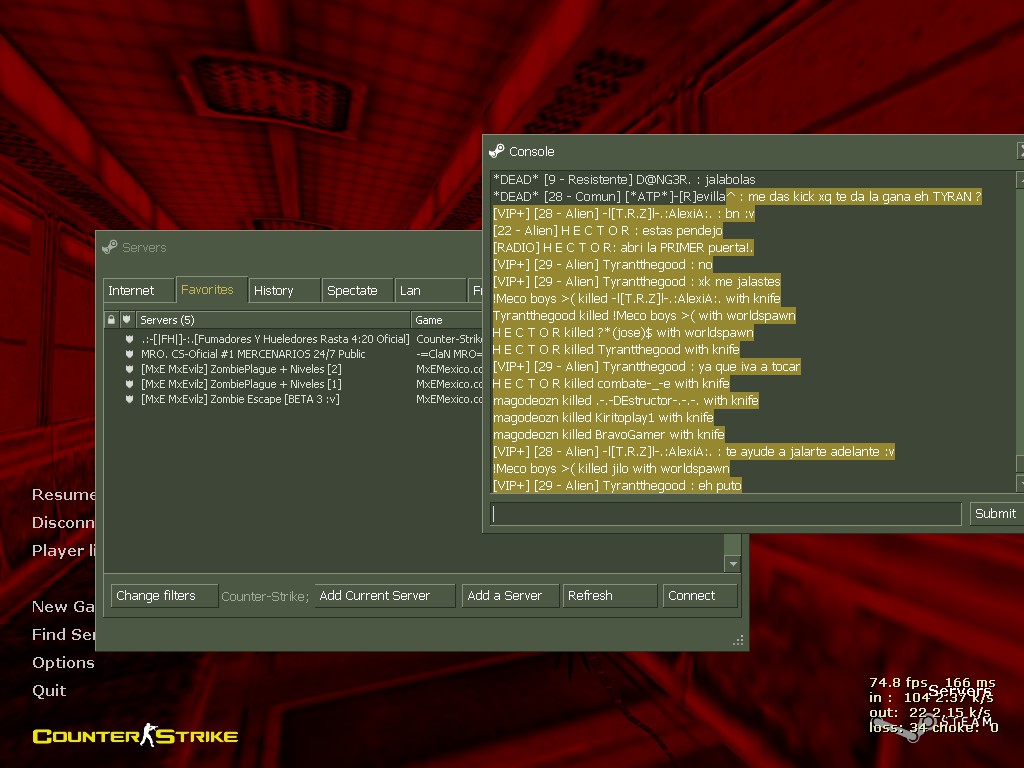Click the line 'H E C T O R killed Tyrantthegood with knife'
The height and width of the screenshot is (768, 1024).
click(x=616, y=349)
